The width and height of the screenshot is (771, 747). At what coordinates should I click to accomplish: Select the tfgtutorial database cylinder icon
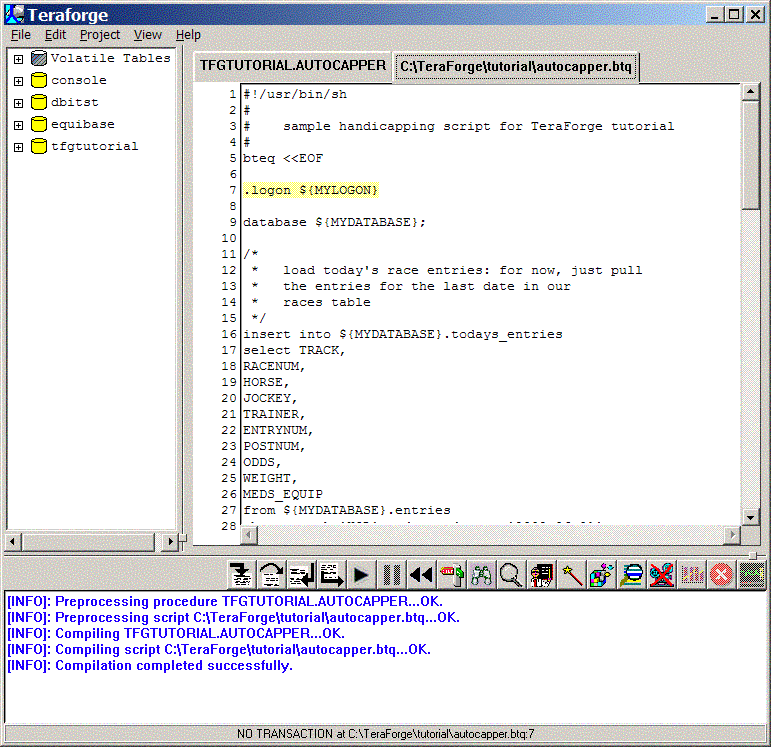point(39,147)
